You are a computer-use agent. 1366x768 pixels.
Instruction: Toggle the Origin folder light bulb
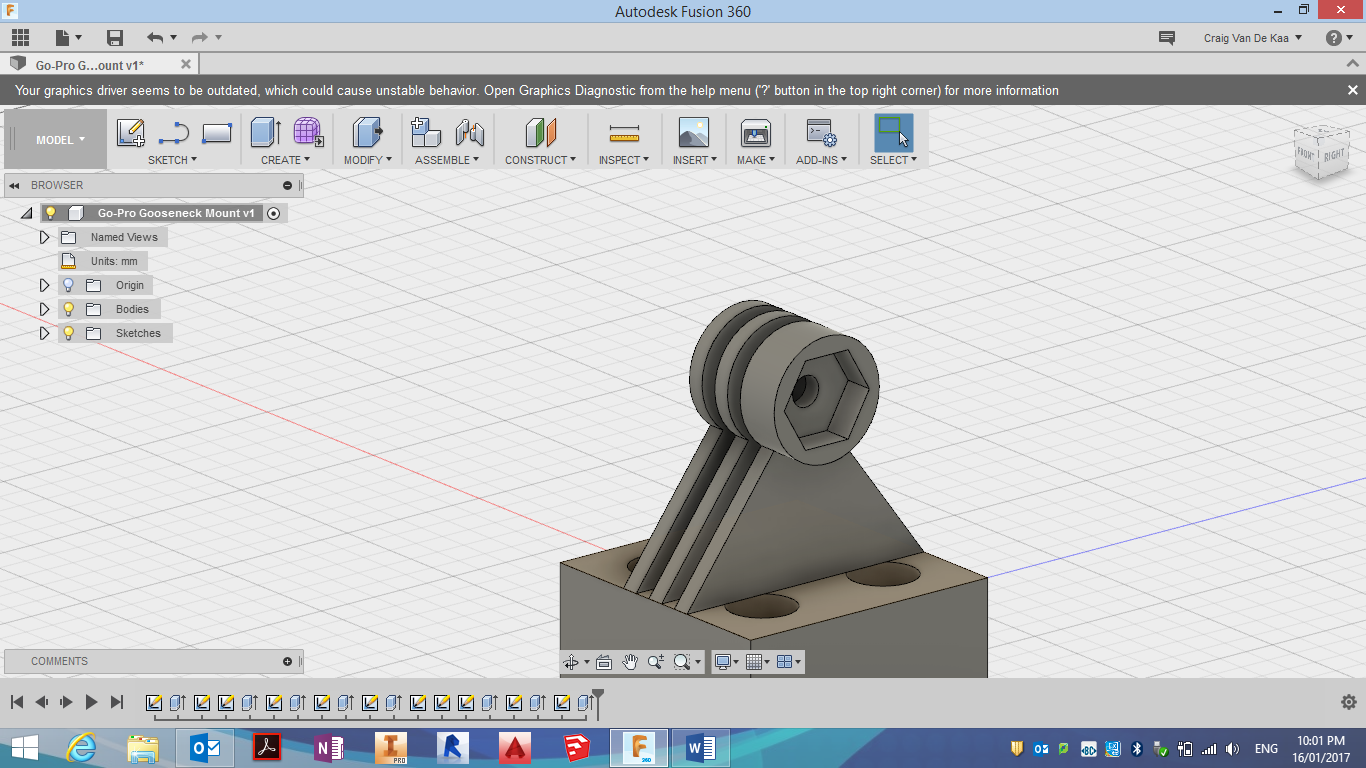(x=68, y=285)
